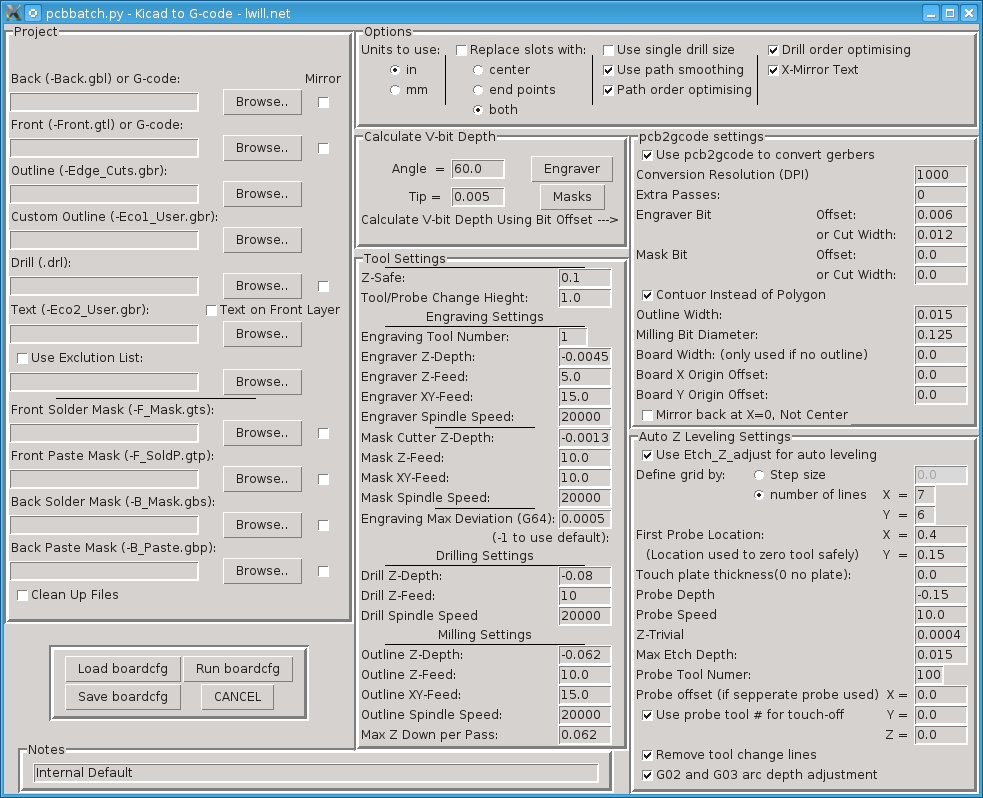Enable Replace slots with checkbox
This screenshot has height=798, width=983.
coord(461,50)
